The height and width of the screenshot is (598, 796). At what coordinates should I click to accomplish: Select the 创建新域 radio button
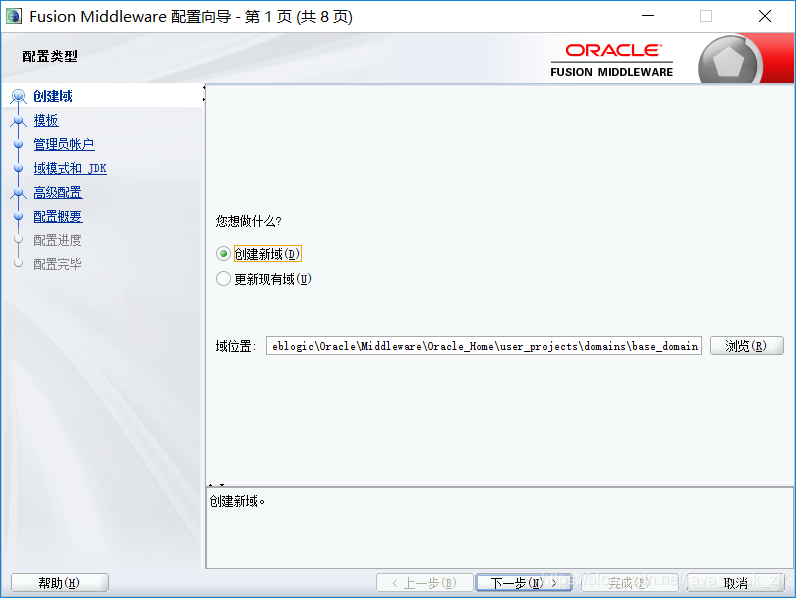[223, 253]
